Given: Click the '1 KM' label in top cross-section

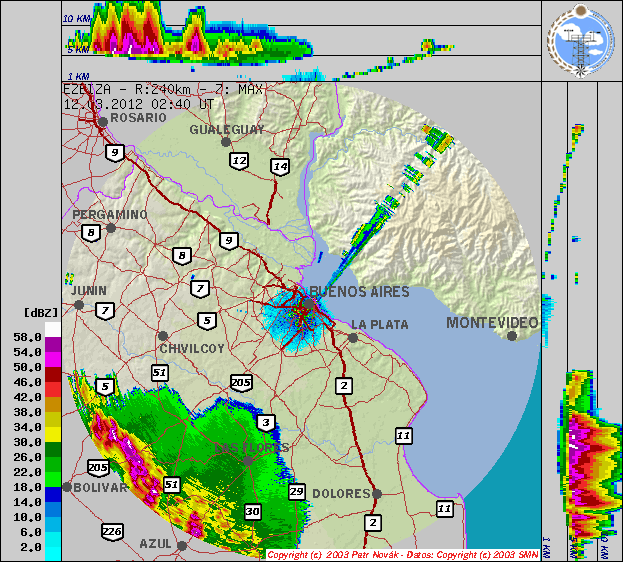Looking at the screenshot, I should [78, 76].
